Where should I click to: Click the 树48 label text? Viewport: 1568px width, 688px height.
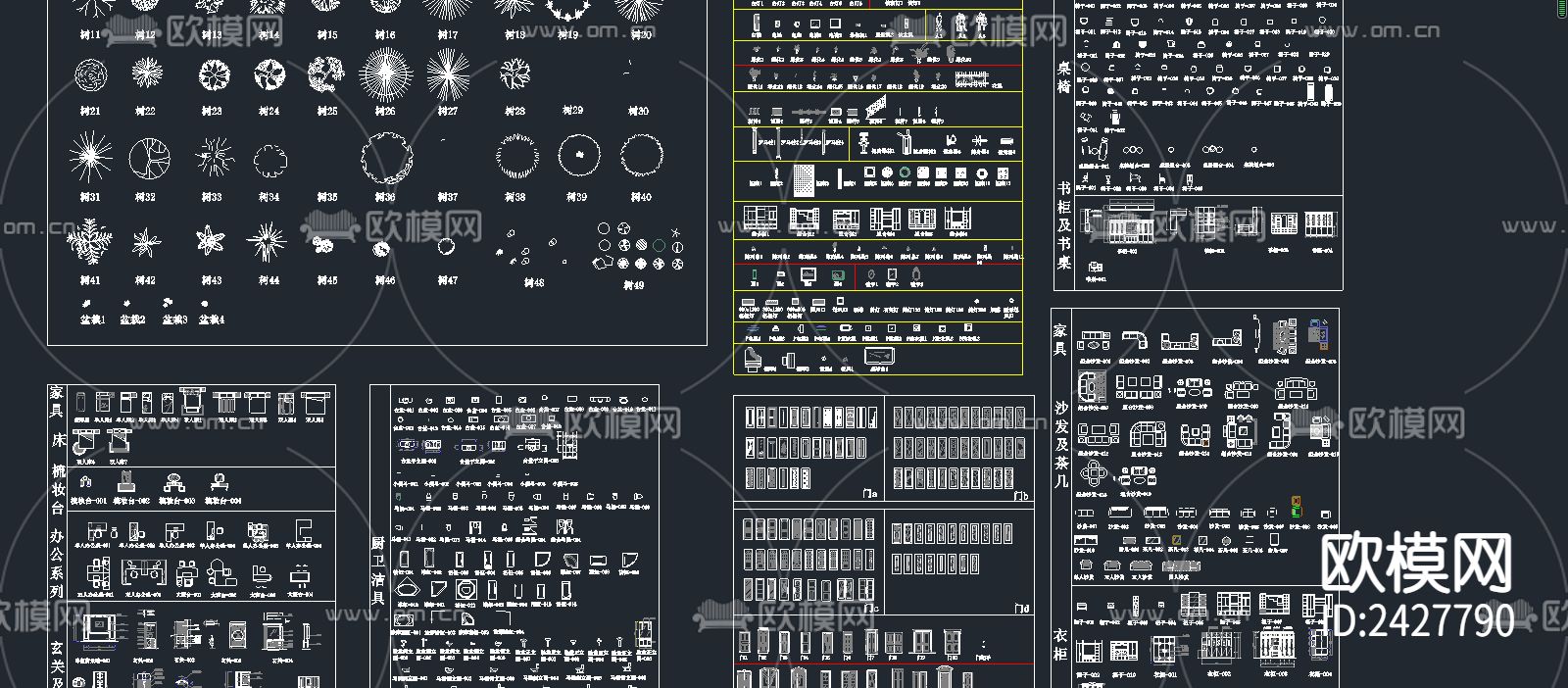[534, 283]
